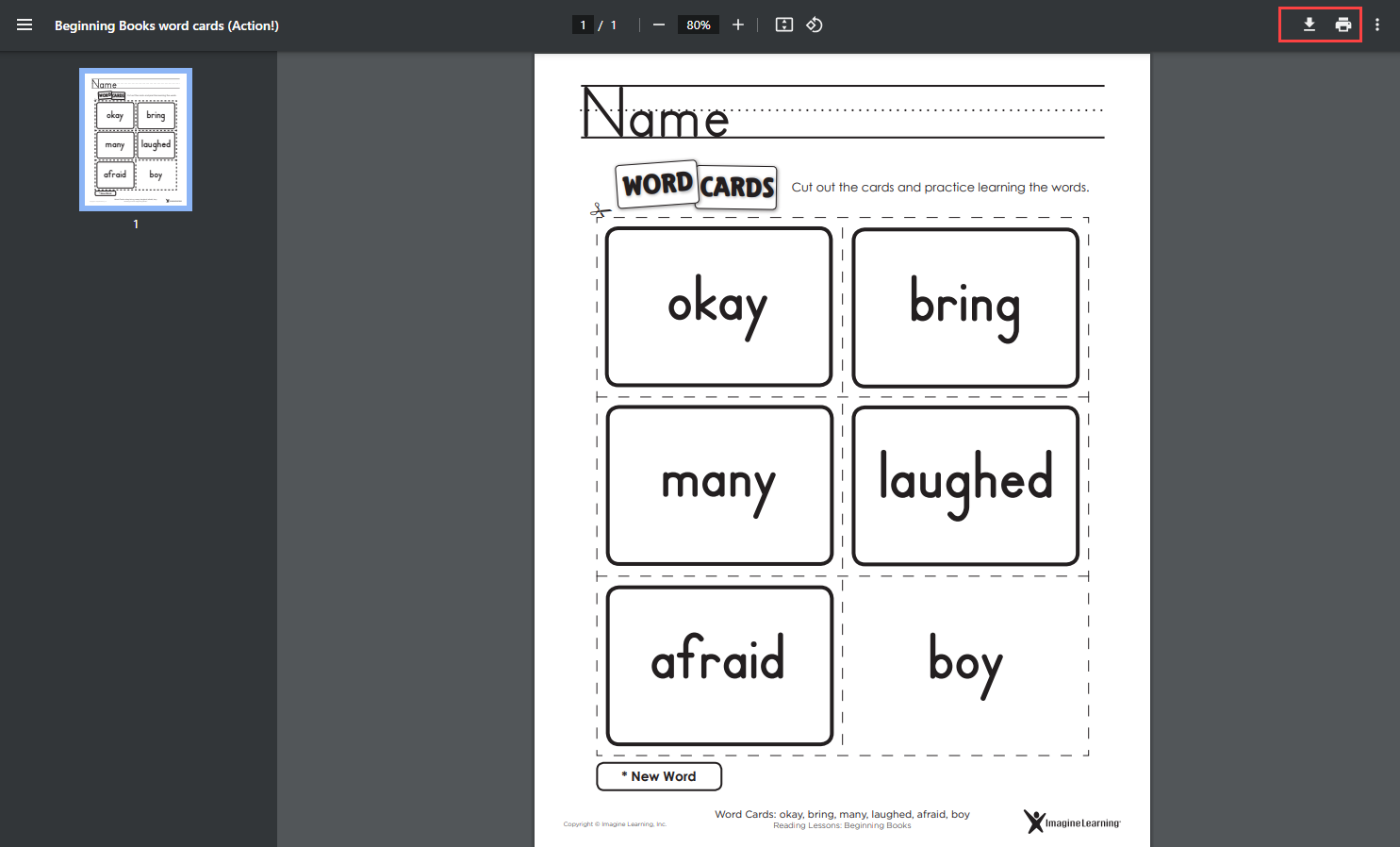
Task: Click the Beginning Books document title
Action: tap(167, 25)
